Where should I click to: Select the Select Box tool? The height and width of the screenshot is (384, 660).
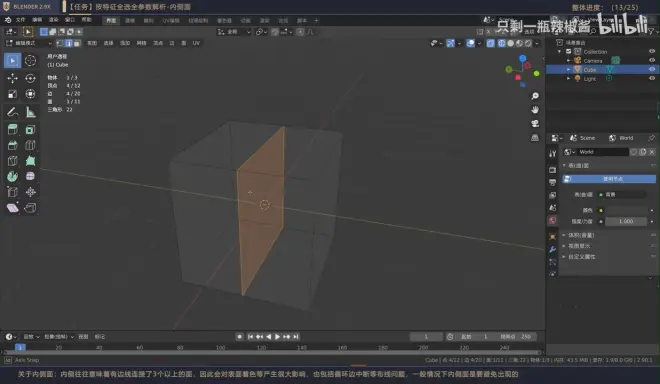pyautogui.click(x=13, y=61)
